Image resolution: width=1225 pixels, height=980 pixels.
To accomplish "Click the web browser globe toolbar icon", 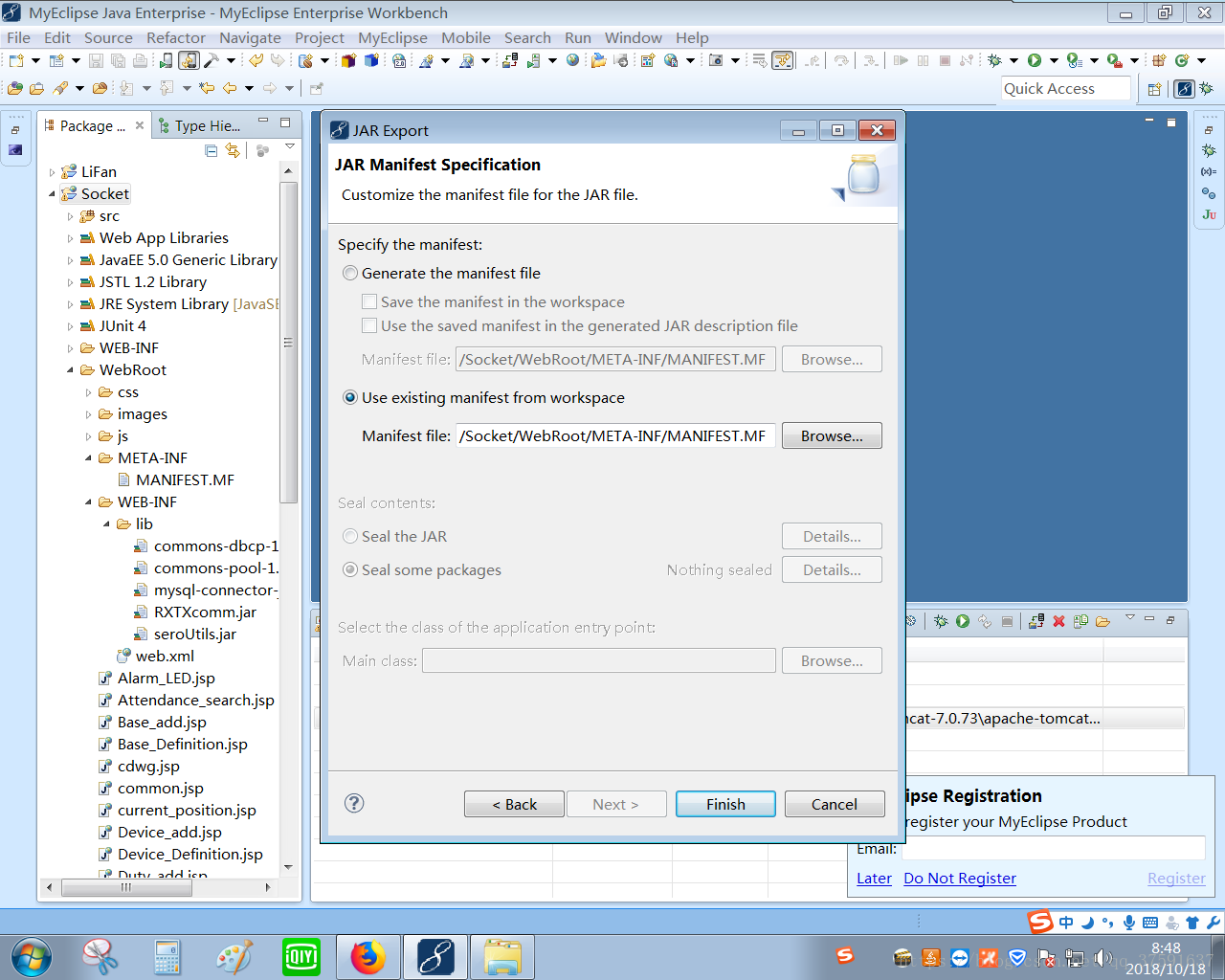I will pyautogui.click(x=573, y=60).
